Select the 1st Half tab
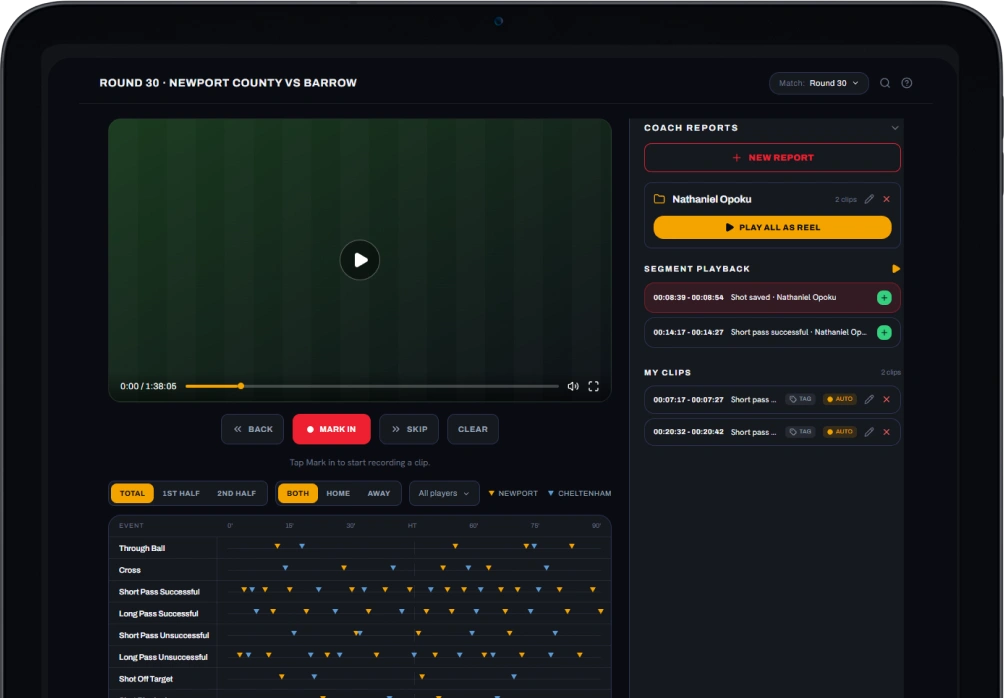 (x=181, y=493)
